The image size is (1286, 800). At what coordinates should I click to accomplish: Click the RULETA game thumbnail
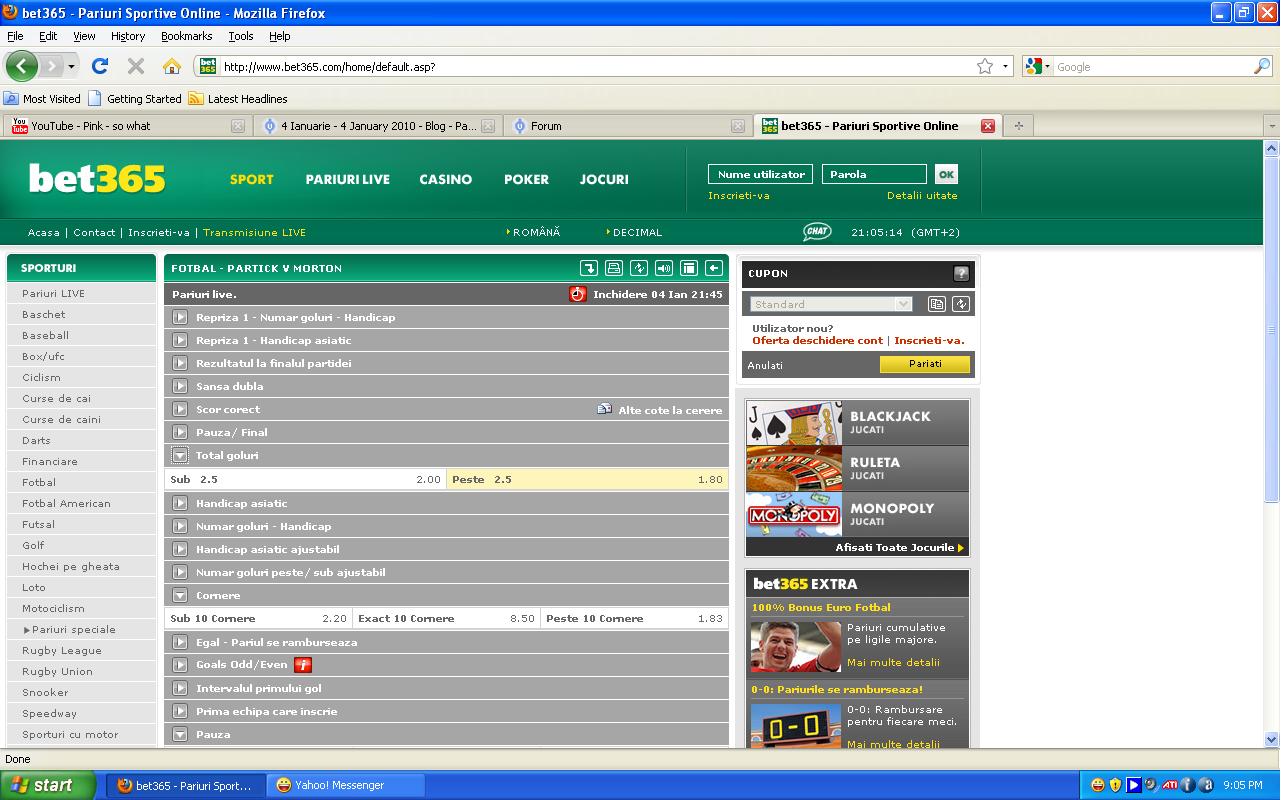tap(795, 468)
